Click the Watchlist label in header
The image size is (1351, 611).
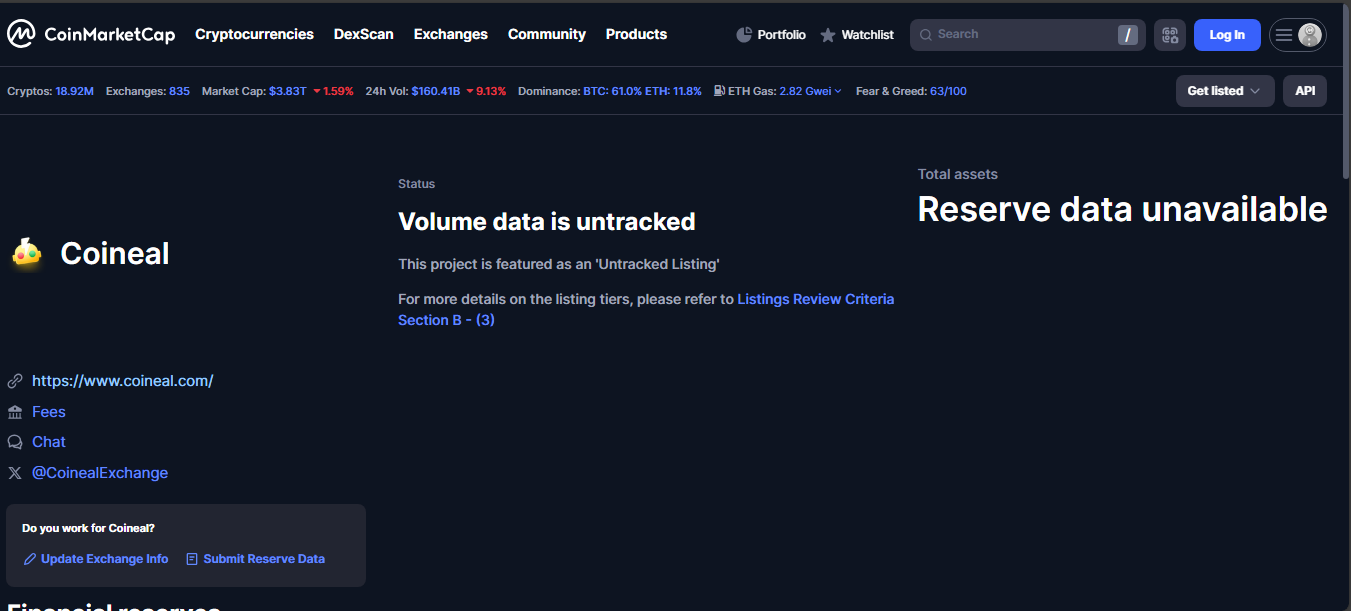pos(868,35)
